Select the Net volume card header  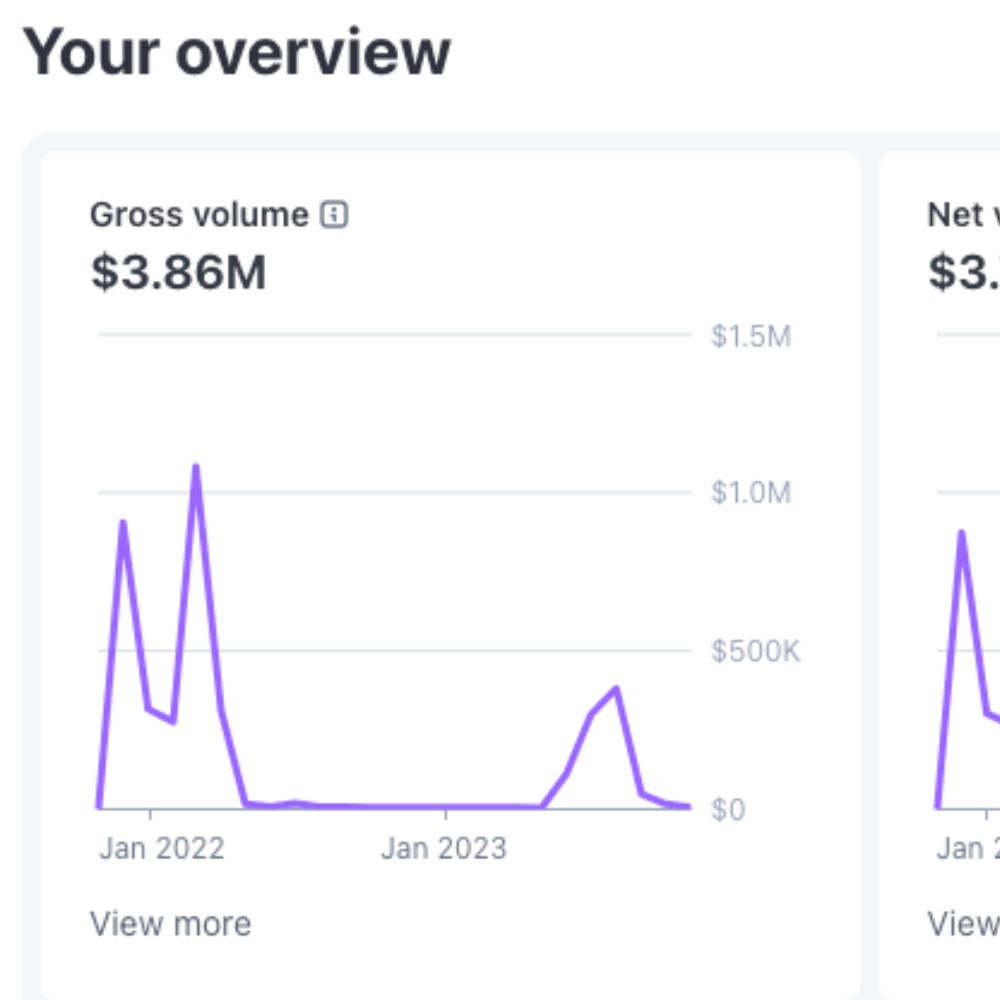[964, 213]
